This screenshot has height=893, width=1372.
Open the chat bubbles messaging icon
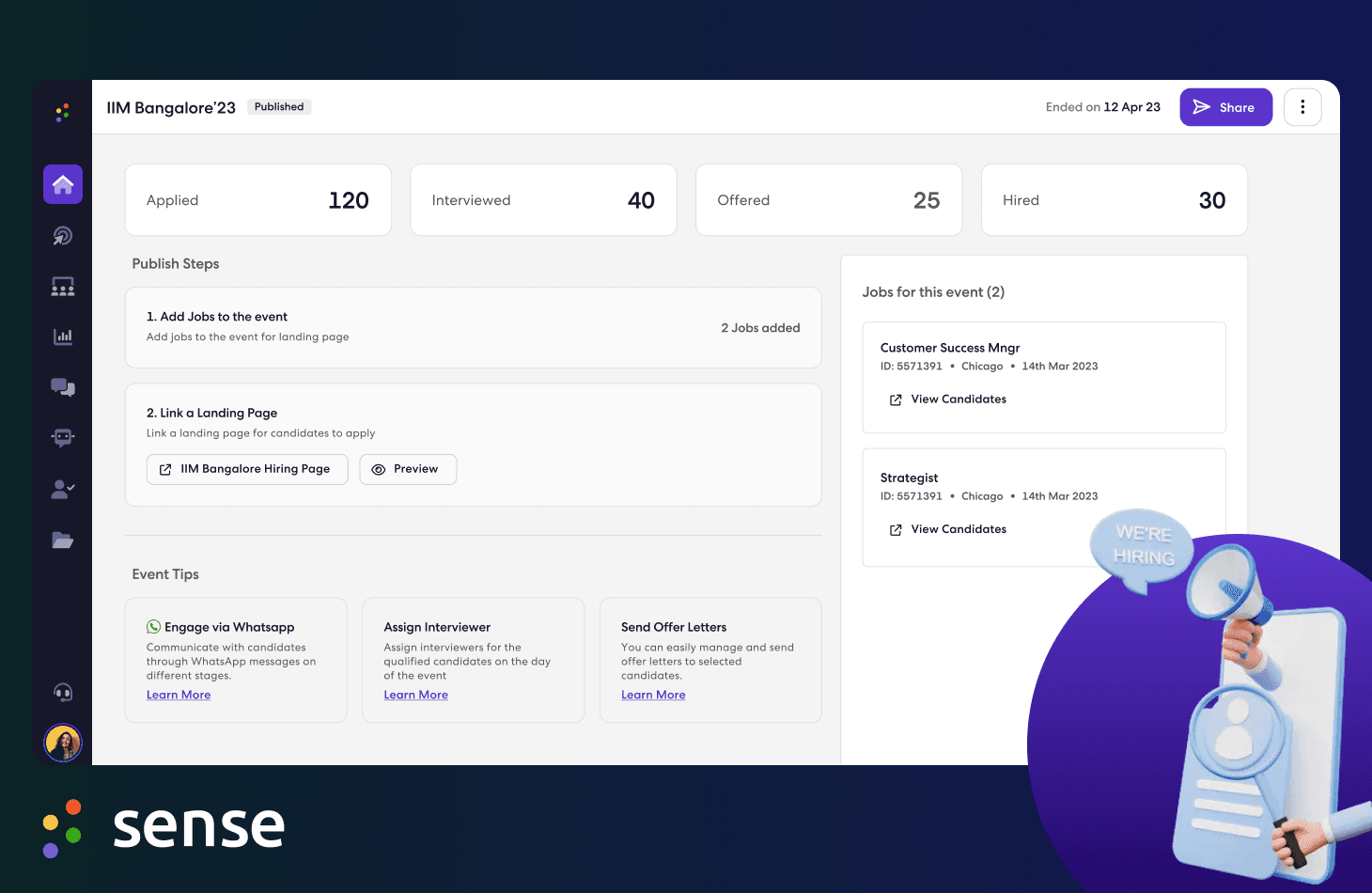click(x=63, y=387)
